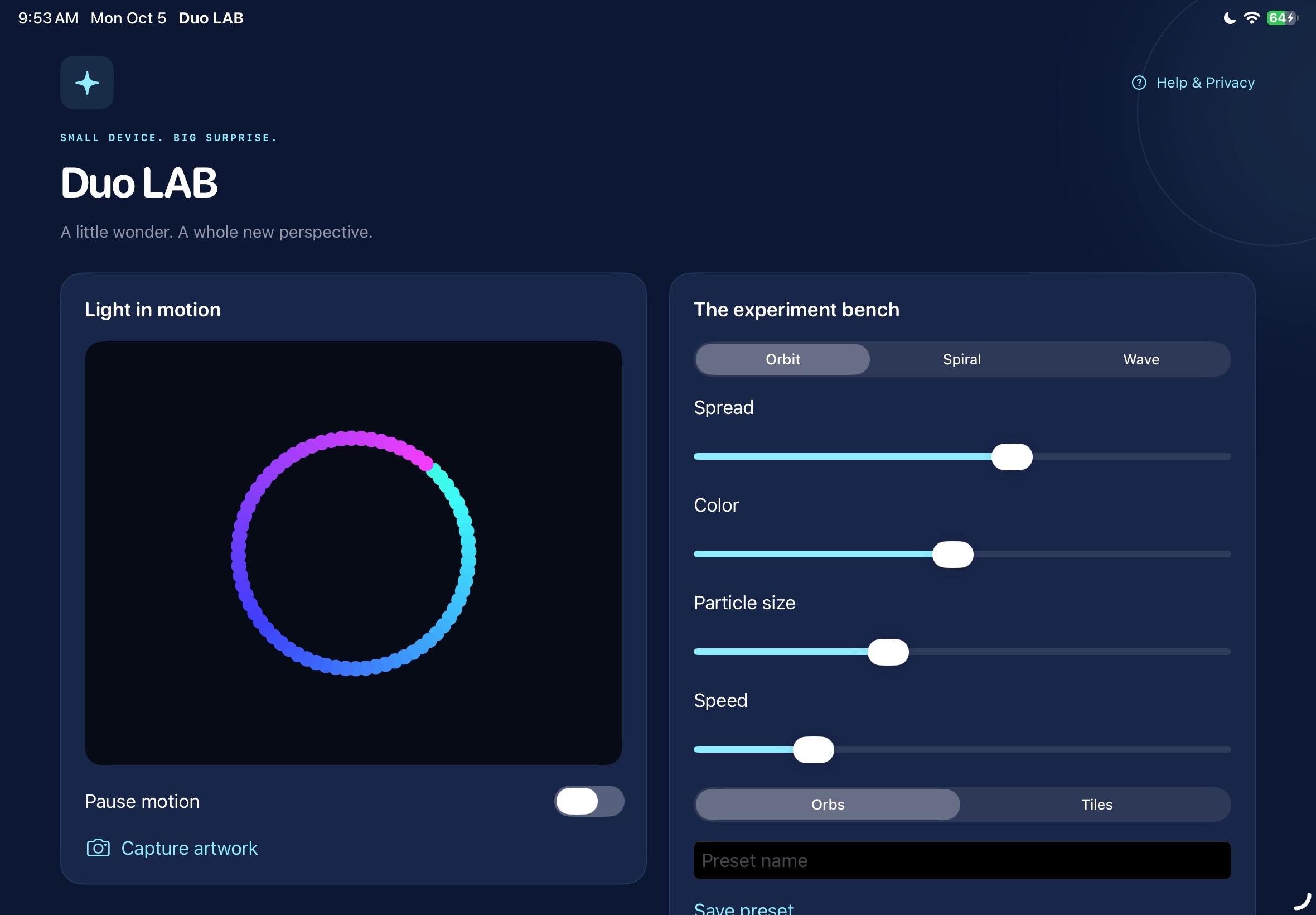Click the large Duo LAB heading
This screenshot has height=915, width=1316.
coord(139,183)
